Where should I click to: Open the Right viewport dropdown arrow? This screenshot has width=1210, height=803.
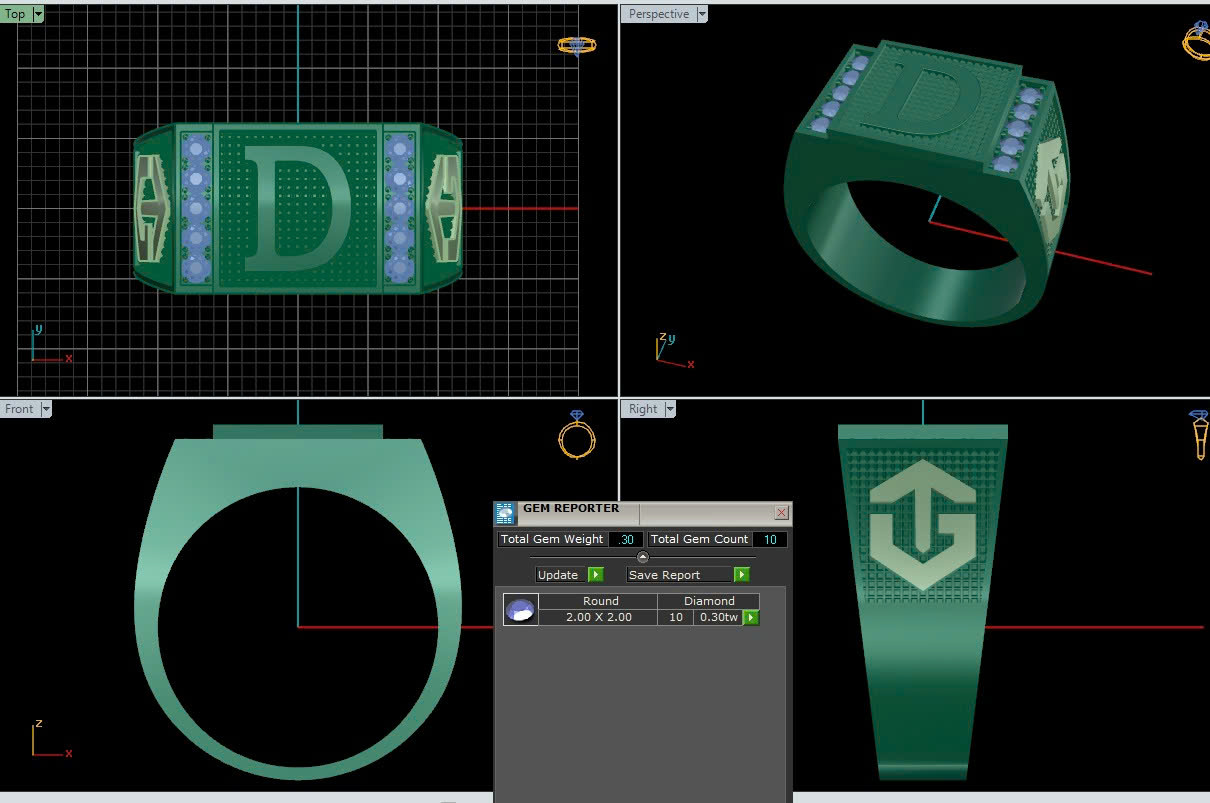coord(668,409)
